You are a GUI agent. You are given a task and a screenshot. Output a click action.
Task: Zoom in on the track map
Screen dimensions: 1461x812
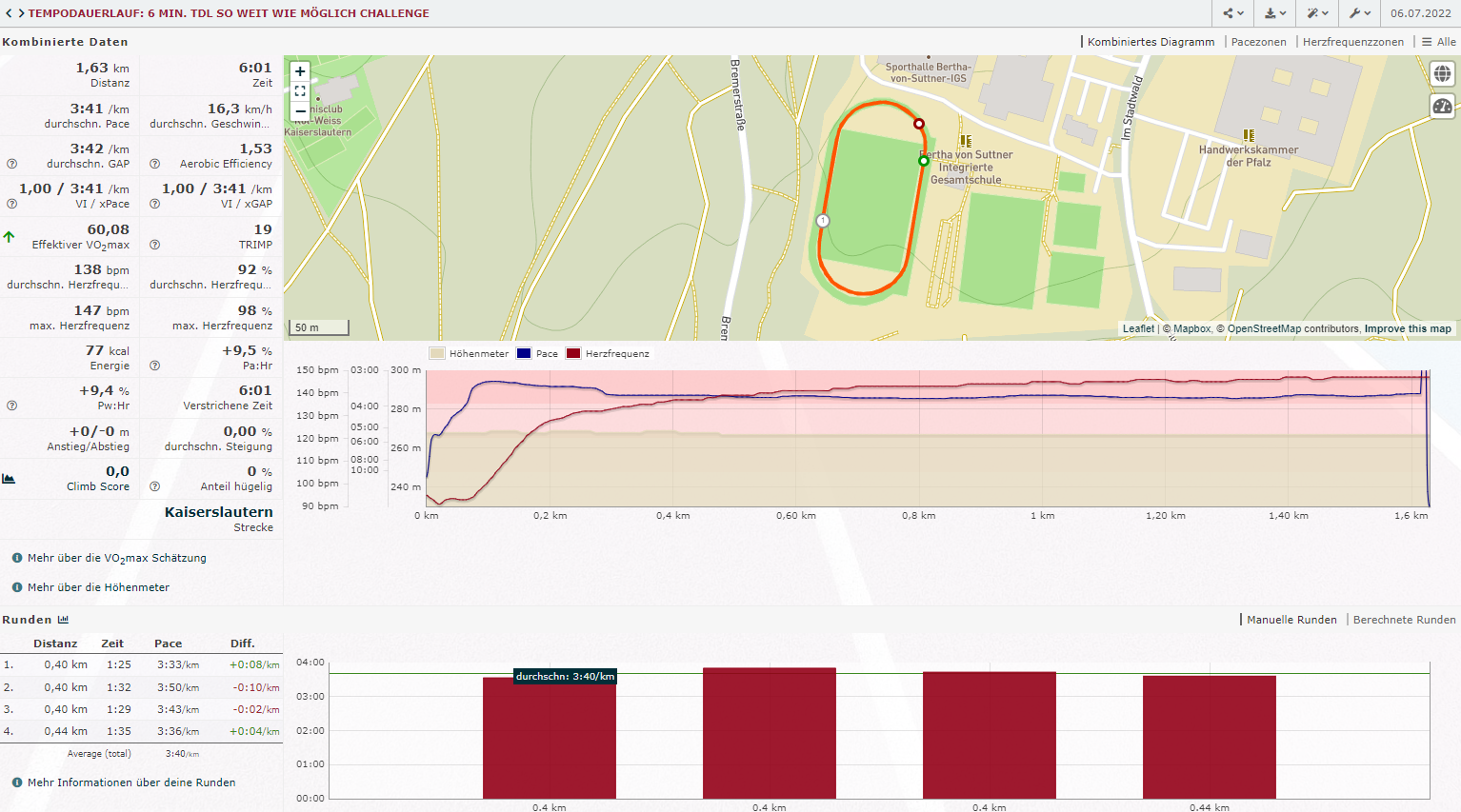(300, 71)
